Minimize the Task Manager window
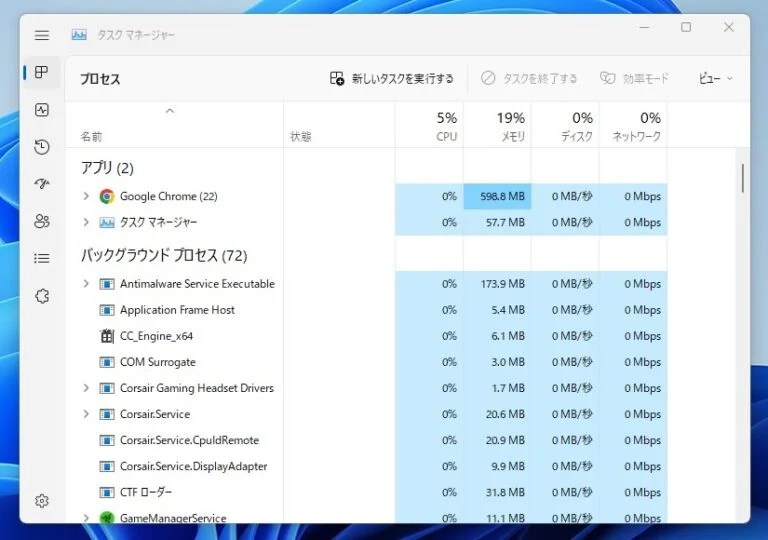Image resolution: width=768 pixels, height=540 pixels. (645, 27)
